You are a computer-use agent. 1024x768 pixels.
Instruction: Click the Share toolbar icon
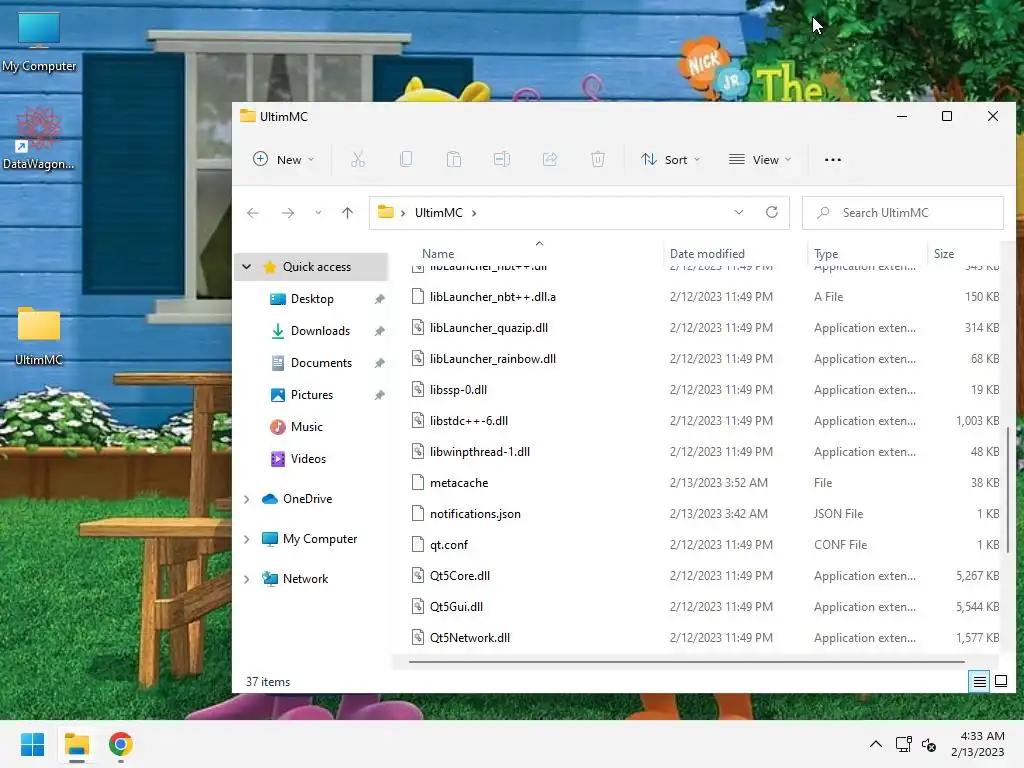(x=550, y=159)
